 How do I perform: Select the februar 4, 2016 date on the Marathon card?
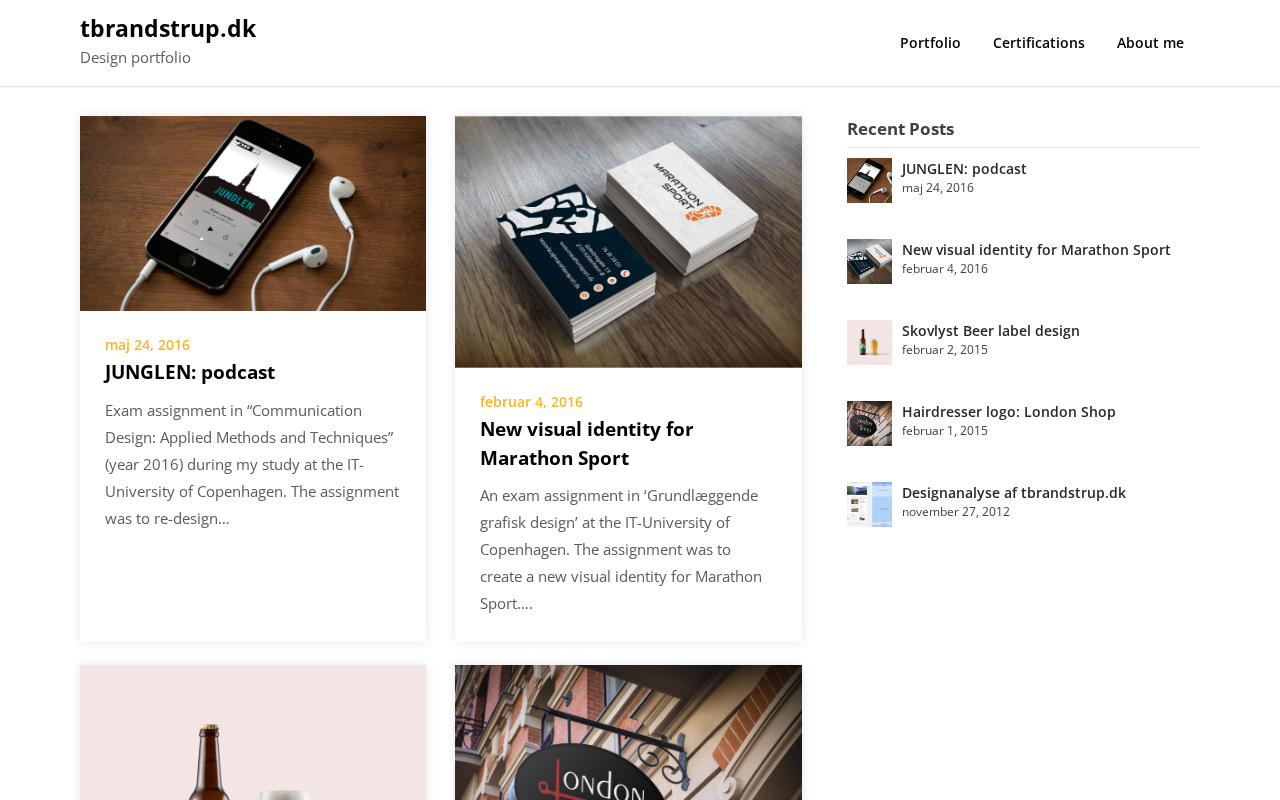coord(531,402)
